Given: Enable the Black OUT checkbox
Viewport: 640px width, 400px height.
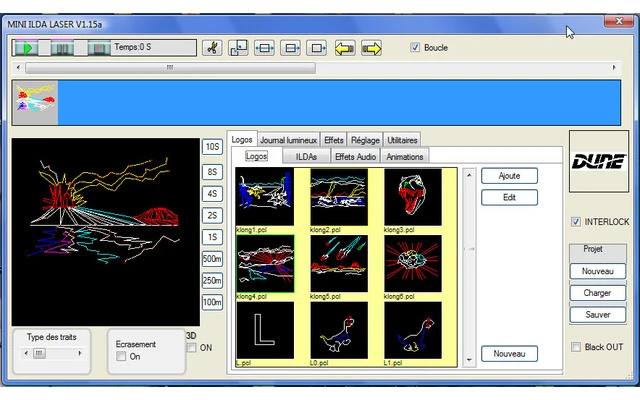Looking at the screenshot, I should click(x=576, y=347).
